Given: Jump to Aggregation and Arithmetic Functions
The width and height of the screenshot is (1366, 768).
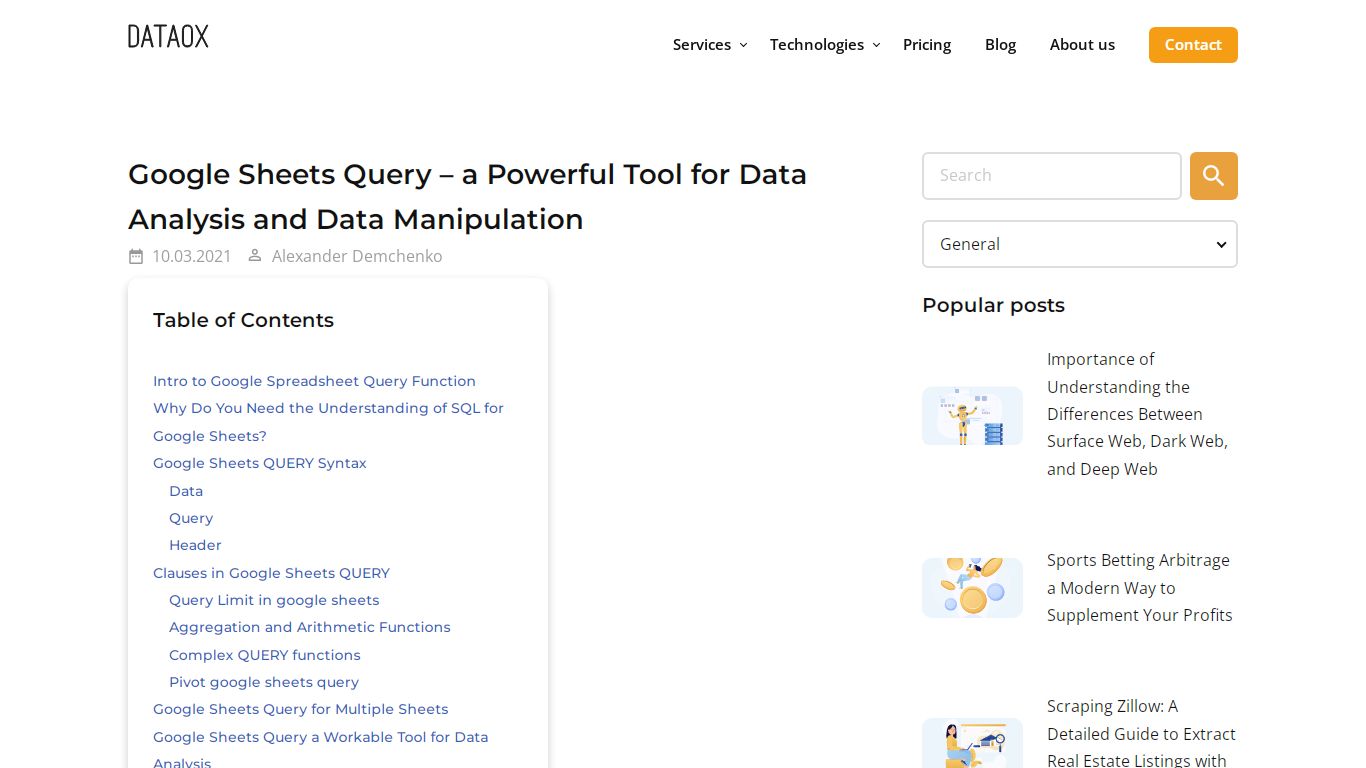Looking at the screenshot, I should (x=310, y=627).
